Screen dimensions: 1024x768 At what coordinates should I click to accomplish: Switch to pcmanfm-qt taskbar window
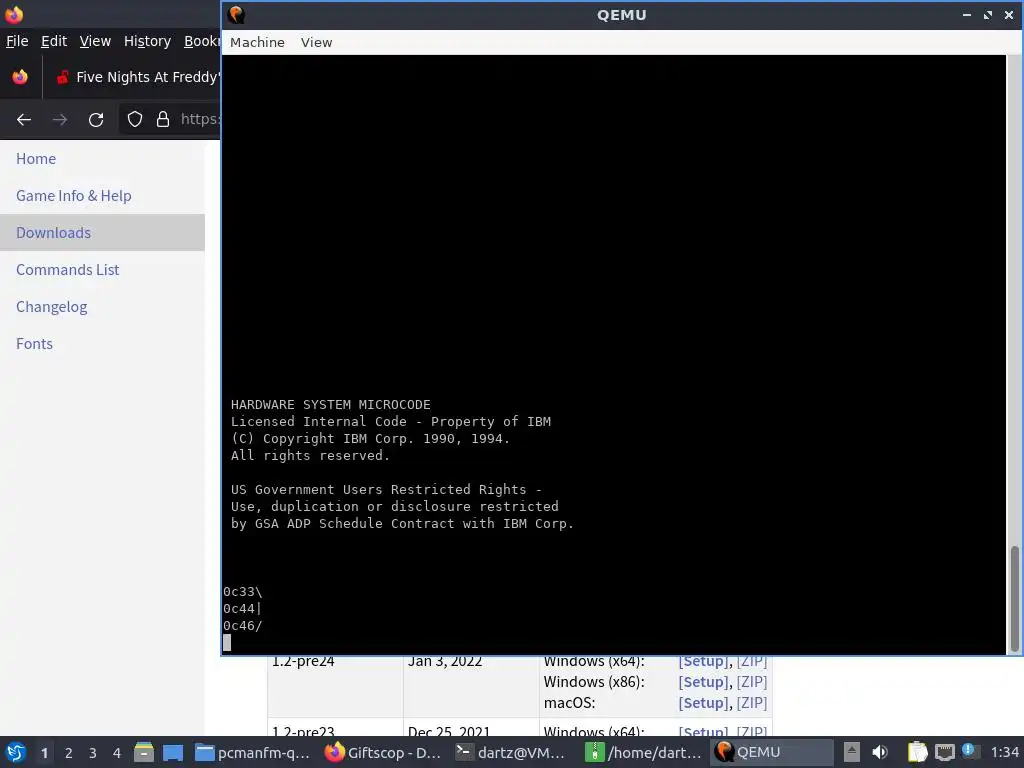[253, 752]
